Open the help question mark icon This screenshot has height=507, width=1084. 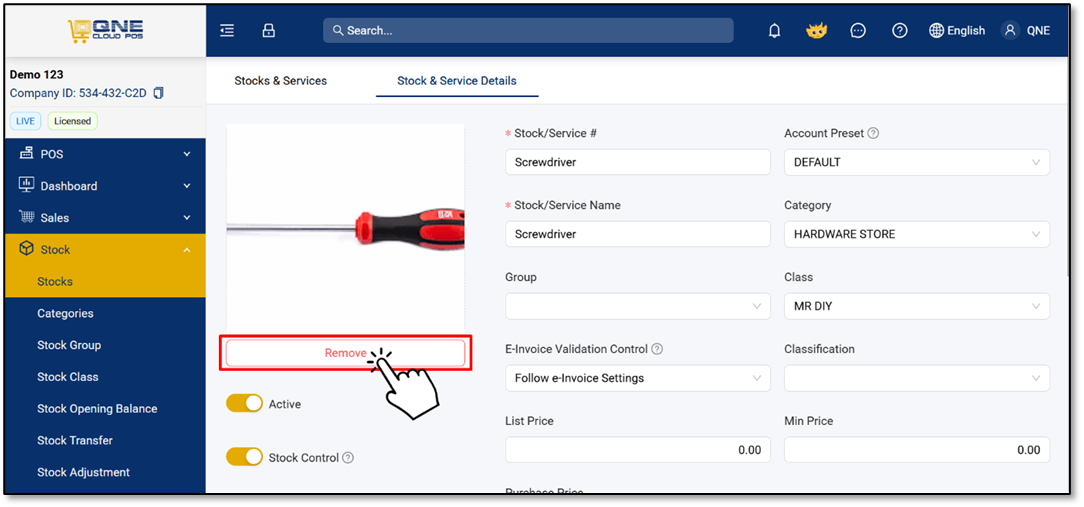pos(899,30)
